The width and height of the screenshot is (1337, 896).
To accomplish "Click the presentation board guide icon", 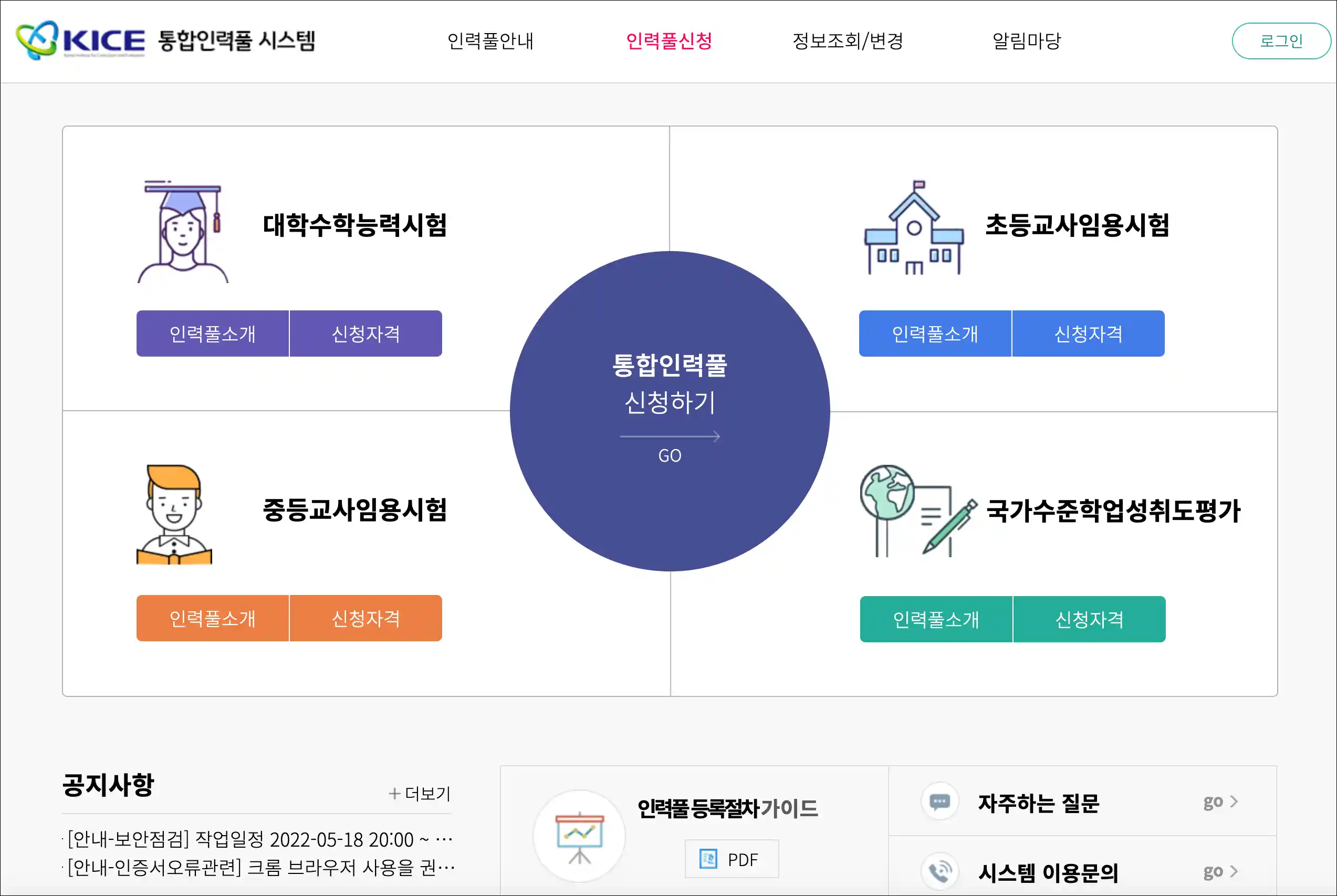I will 579,837.
